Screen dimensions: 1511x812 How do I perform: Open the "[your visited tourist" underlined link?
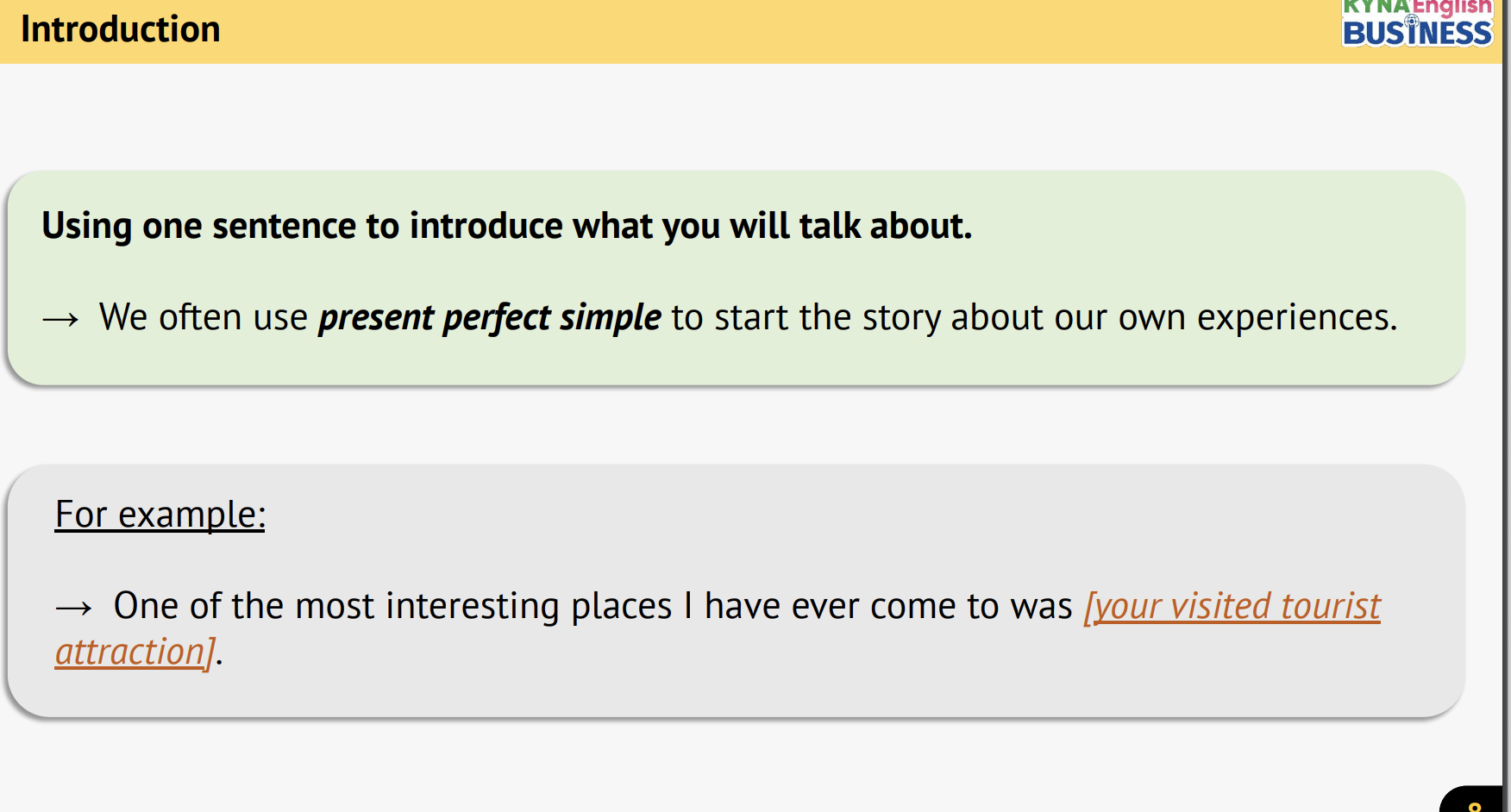click(x=1232, y=606)
